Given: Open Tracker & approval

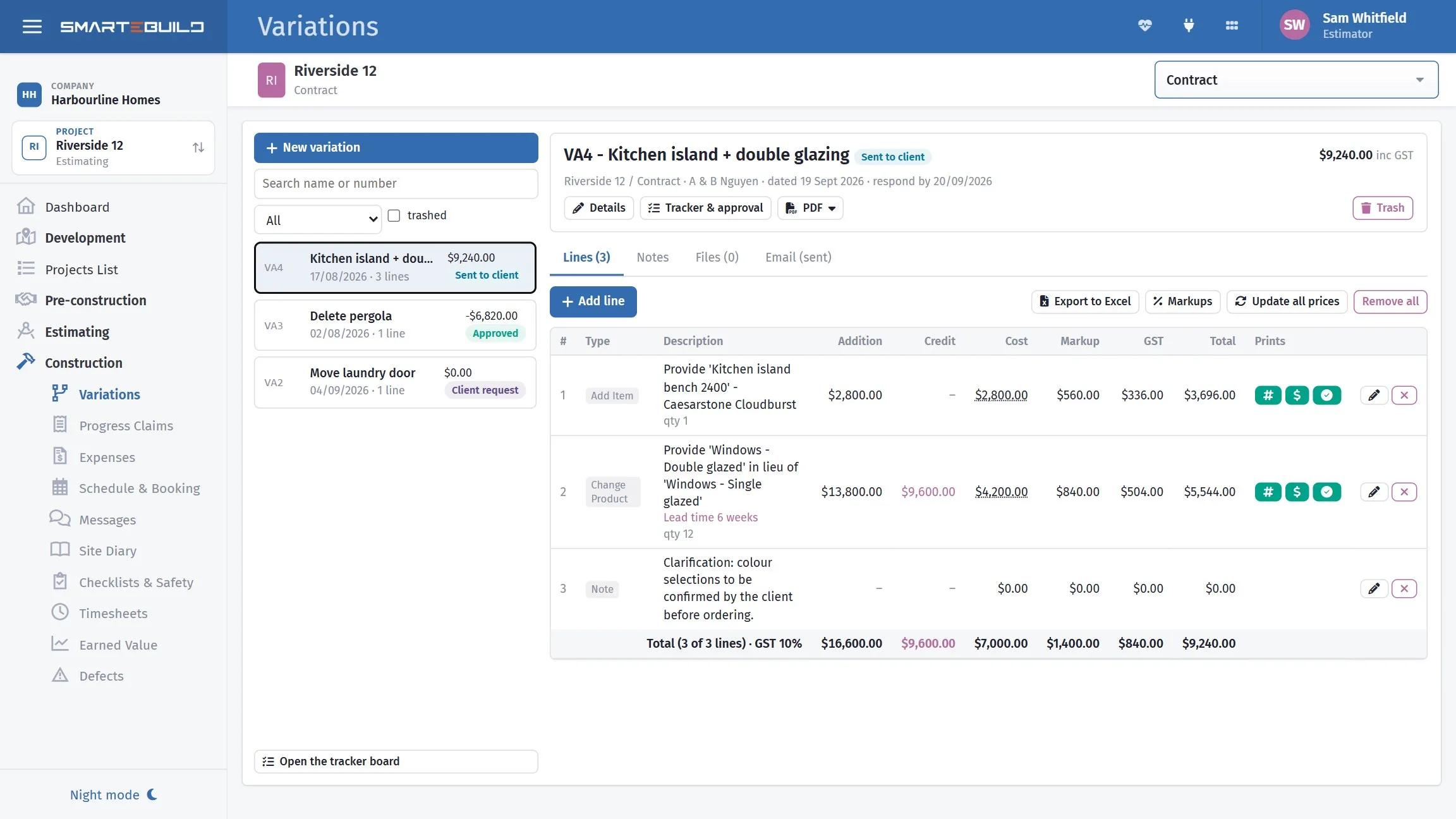Looking at the screenshot, I should pyautogui.click(x=705, y=208).
